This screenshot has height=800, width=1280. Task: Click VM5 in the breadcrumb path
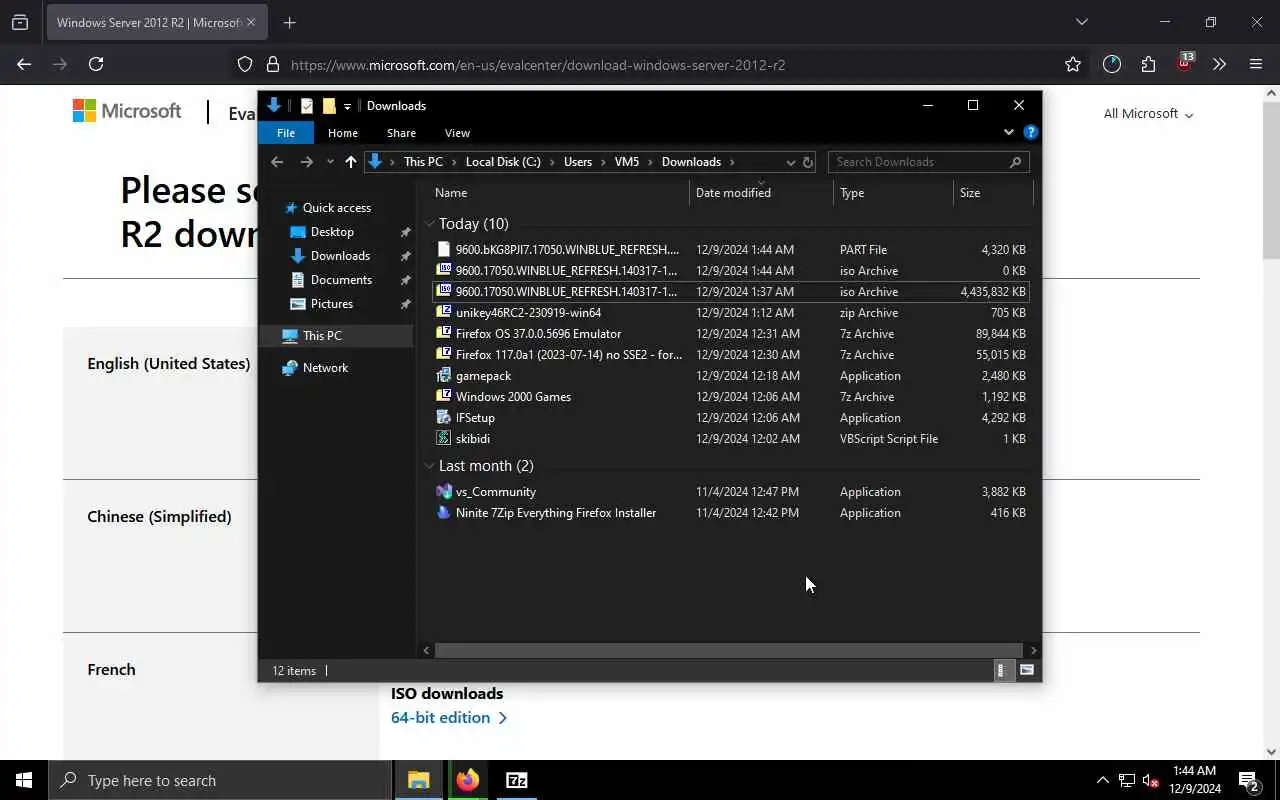click(x=627, y=162)
